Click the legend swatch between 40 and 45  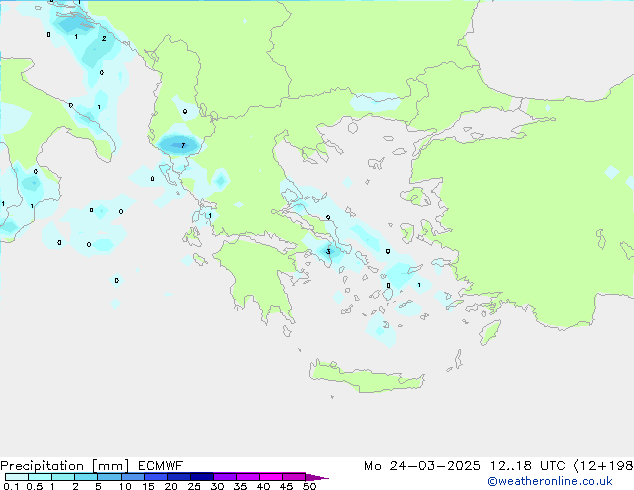(271, 477)
